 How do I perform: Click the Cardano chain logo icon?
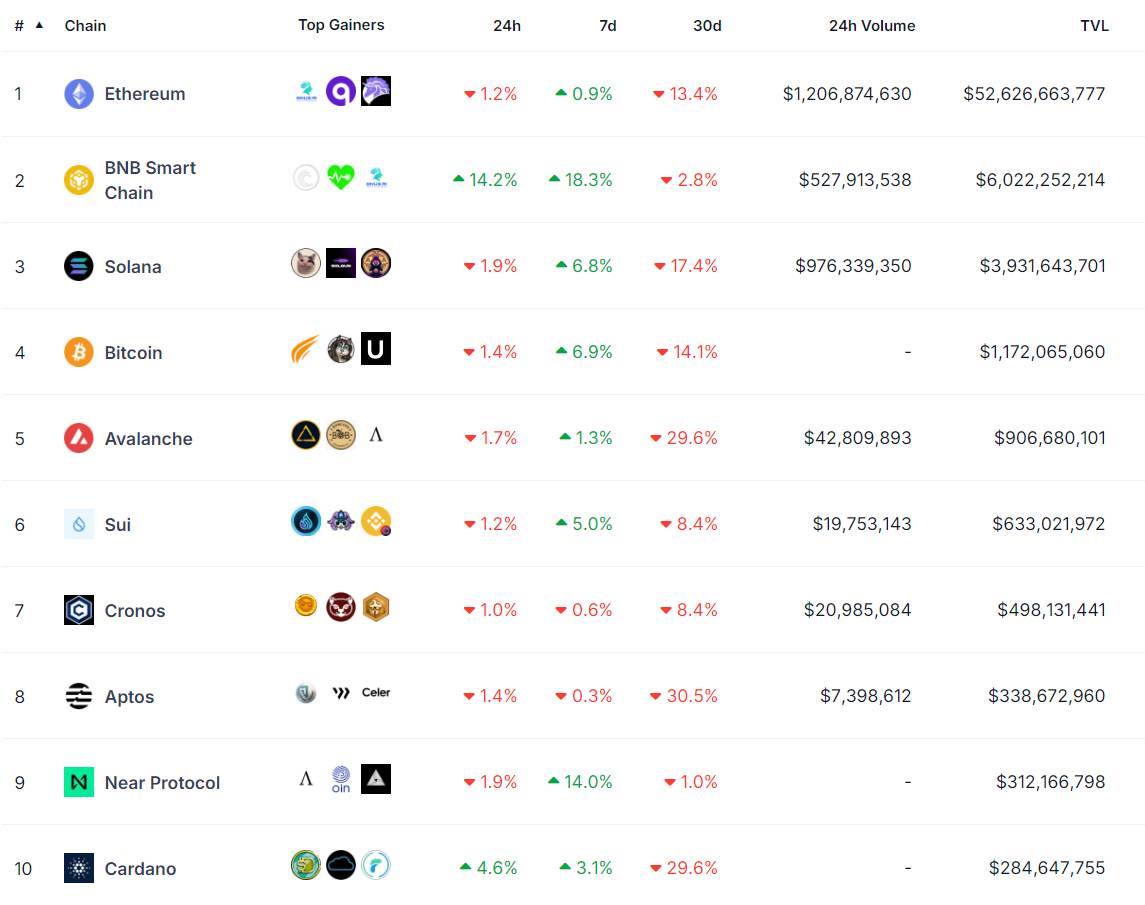coord(79,868)
